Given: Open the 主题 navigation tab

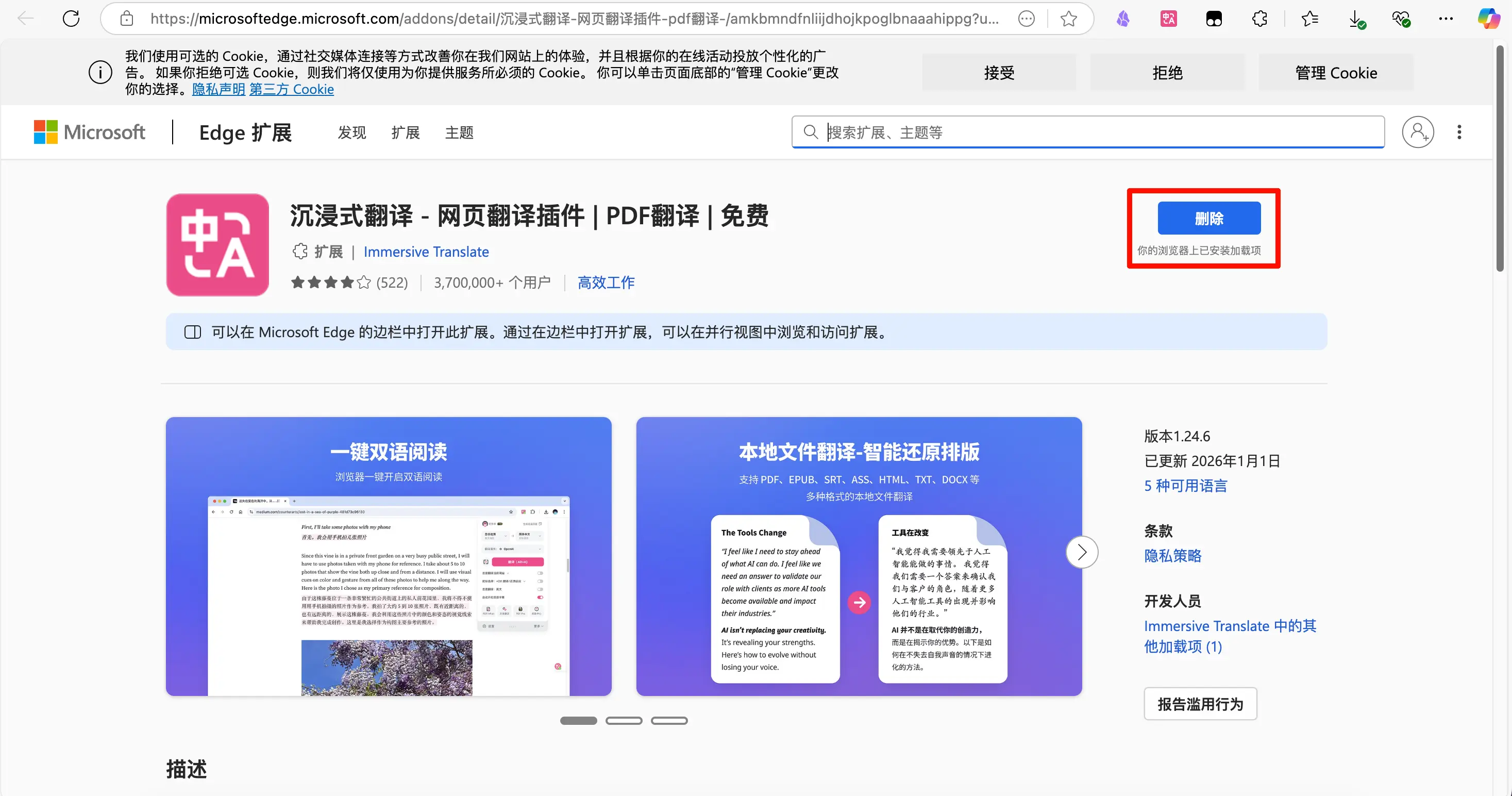Looking at the screenshot, I should 459,132.
